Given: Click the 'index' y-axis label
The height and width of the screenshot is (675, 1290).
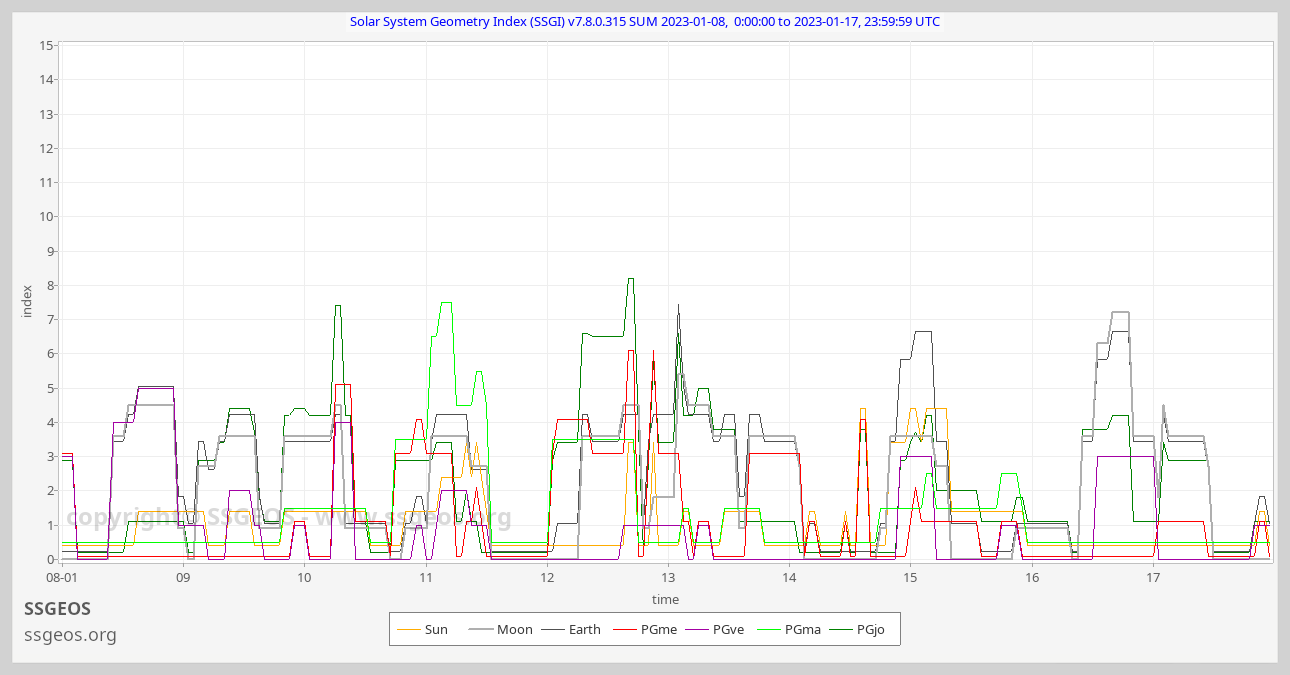Looking at the screenshot, I should click(x=27, y=301).
